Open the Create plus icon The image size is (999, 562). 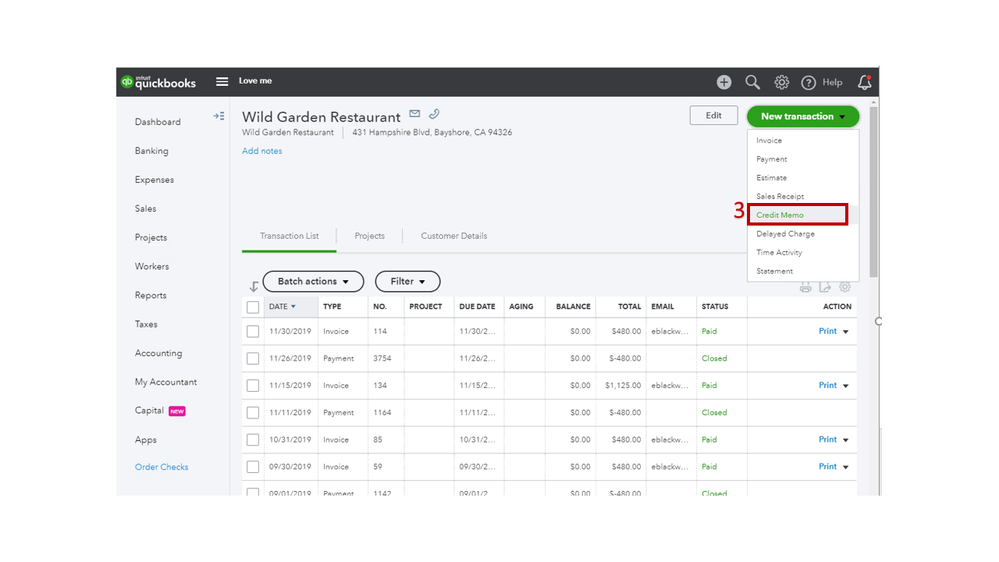[724, 82]
